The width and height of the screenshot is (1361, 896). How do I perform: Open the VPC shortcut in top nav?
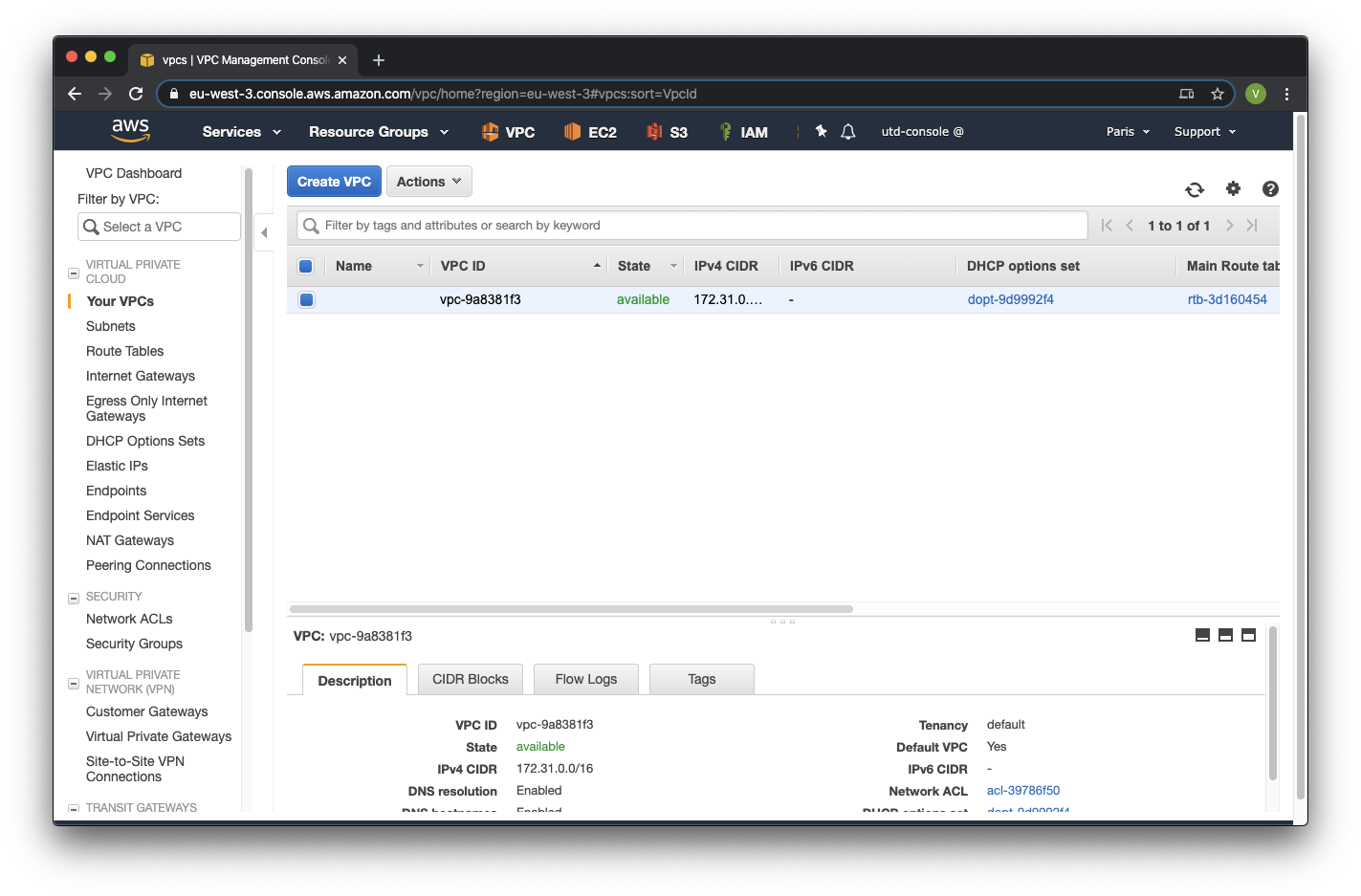tap(508, 132)
